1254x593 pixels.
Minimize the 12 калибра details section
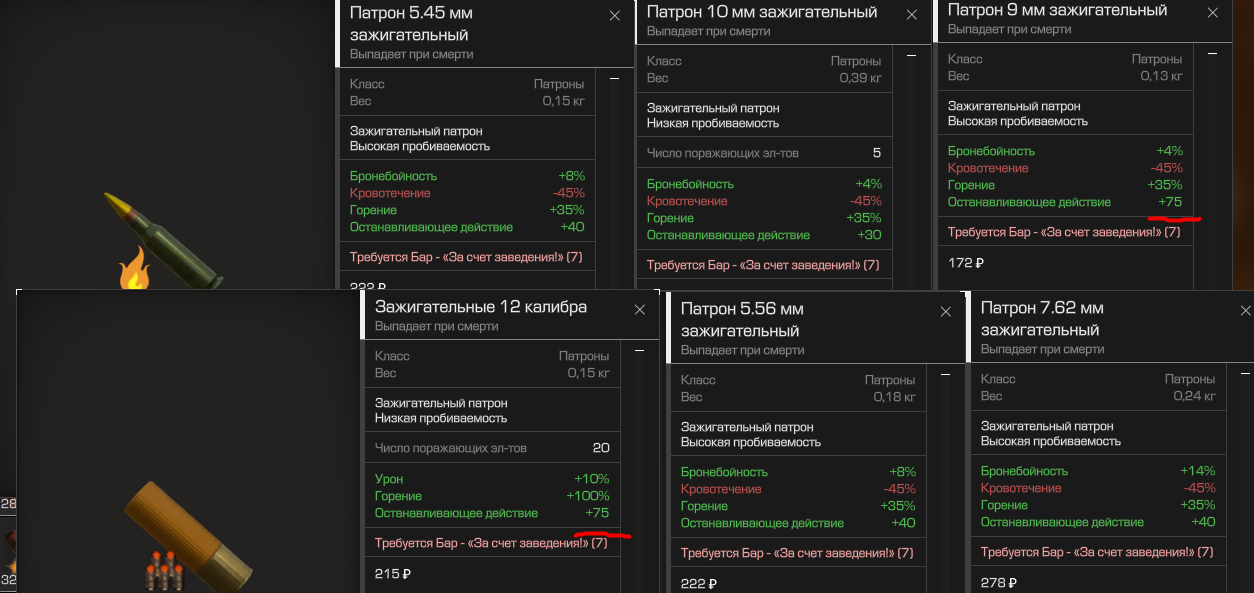[x=640, y=351]
